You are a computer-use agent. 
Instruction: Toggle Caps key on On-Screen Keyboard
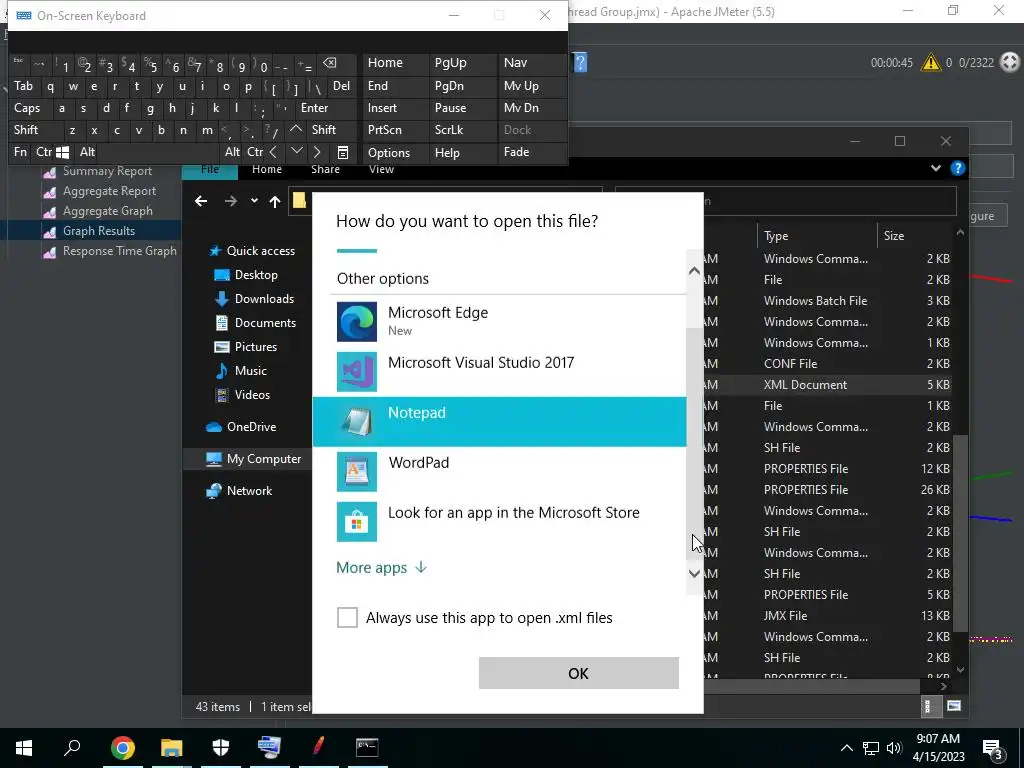[x=27, y=108]
